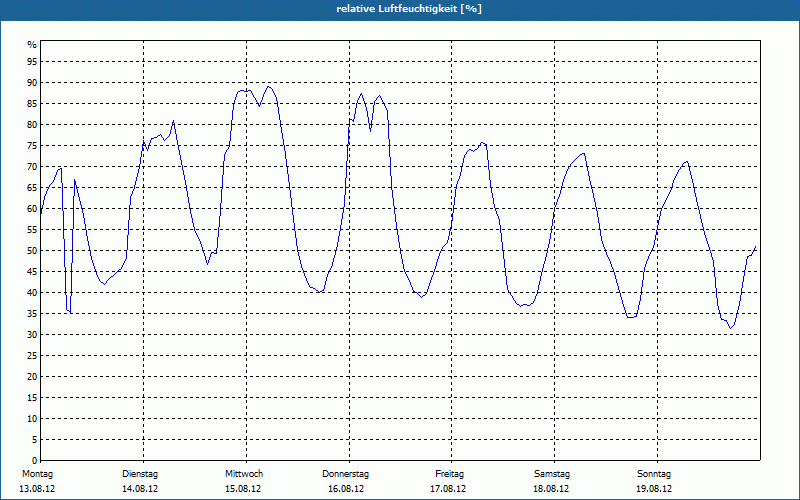Click the y-axis label '95'
Viewport: 800px width, 500px height.
32,62
